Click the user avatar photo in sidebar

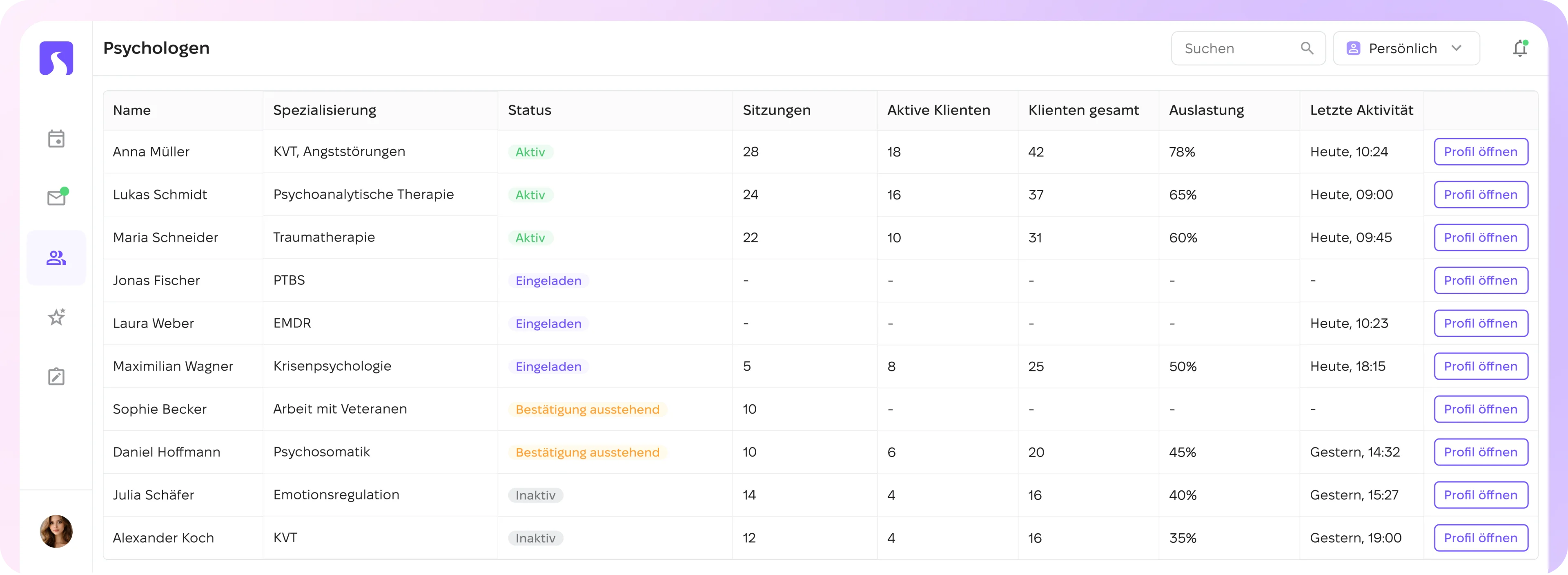[x=56, y=532]
